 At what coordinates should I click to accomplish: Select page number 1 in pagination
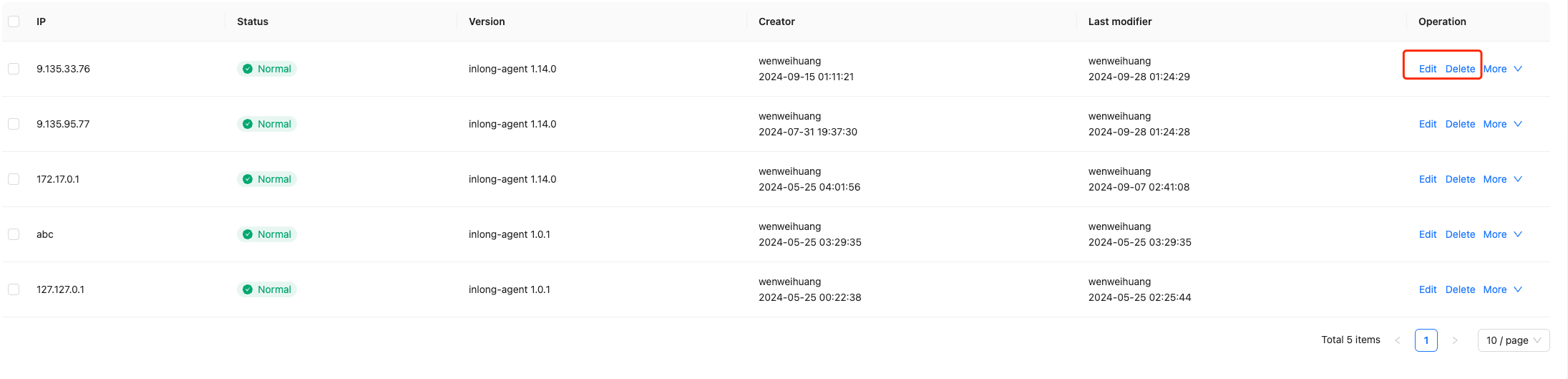coord(1426,340)
